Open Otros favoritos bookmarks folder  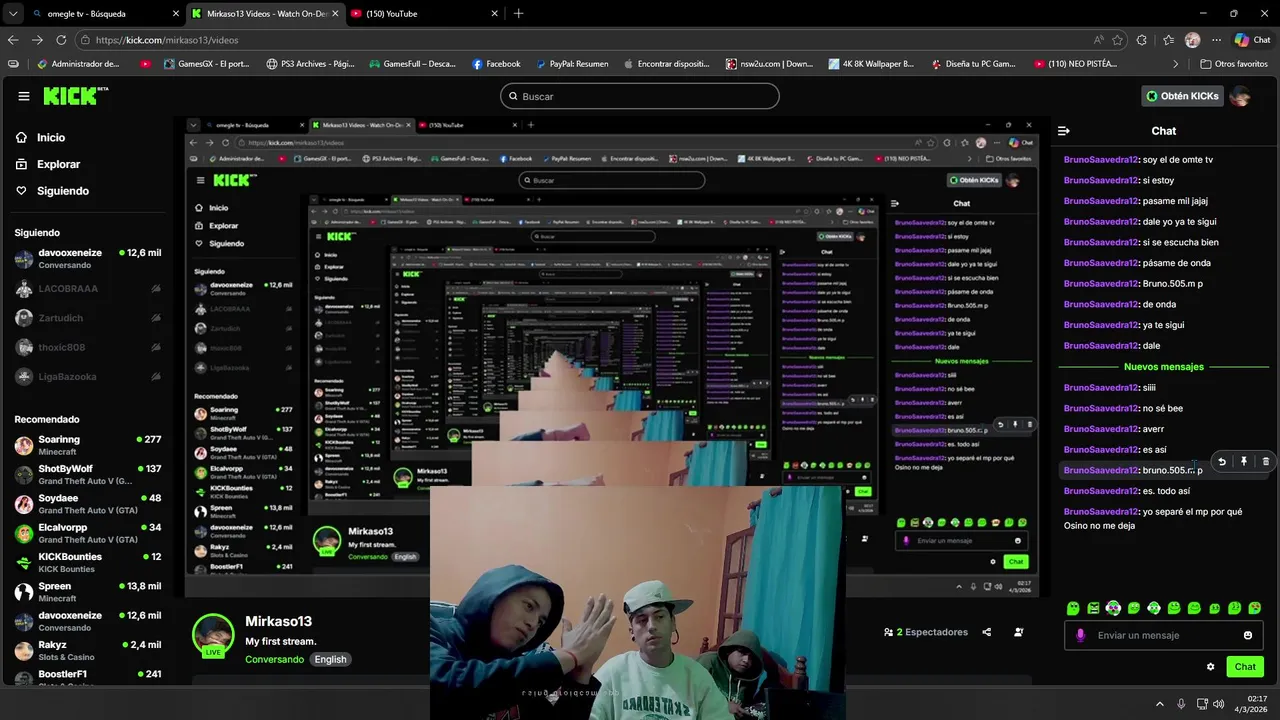[x=1234, y=64]
